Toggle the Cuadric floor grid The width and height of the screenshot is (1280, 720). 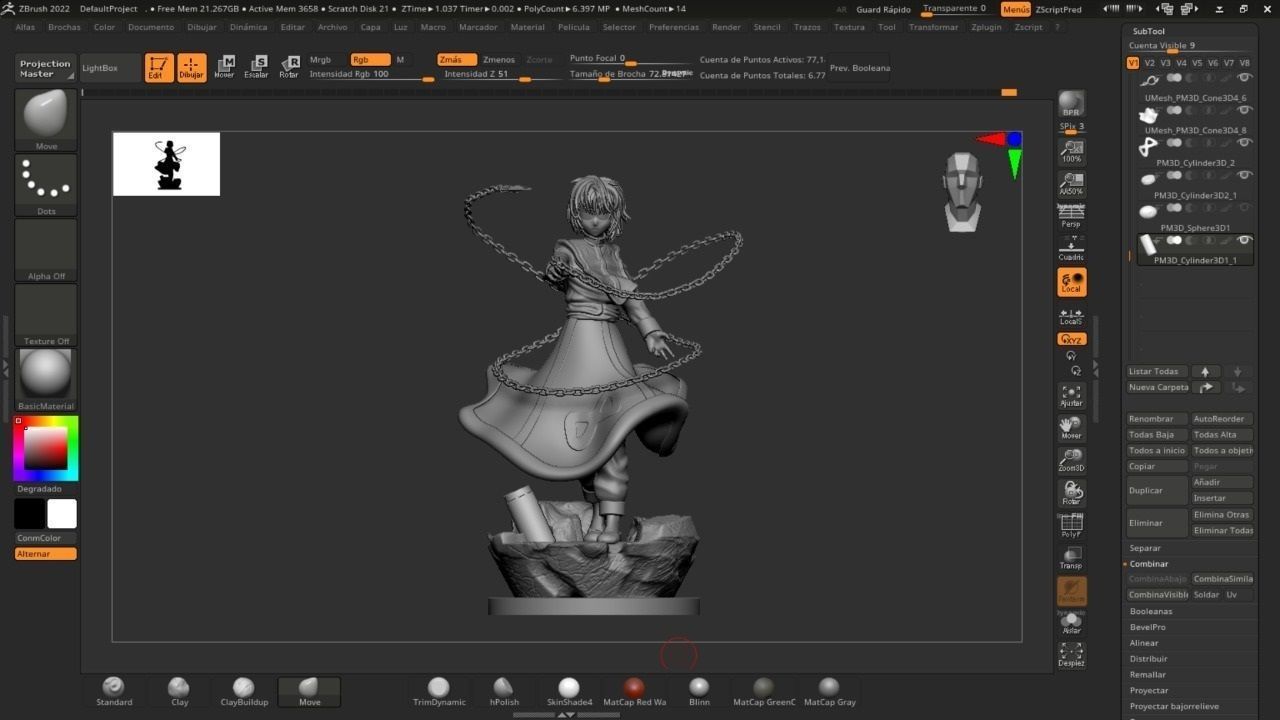1071,250
